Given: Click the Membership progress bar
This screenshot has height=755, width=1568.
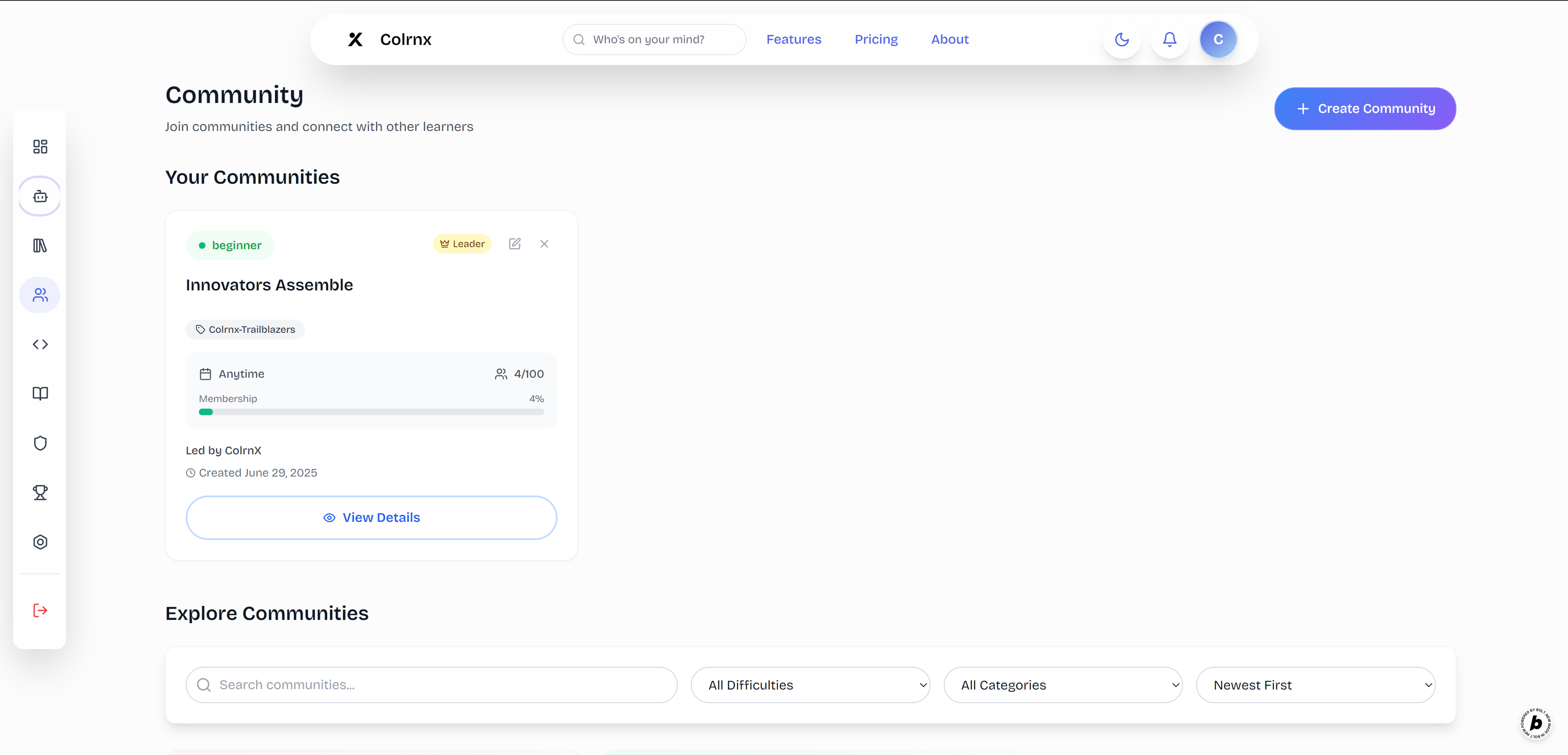Looking at the screenshot, I should (371, 412).
